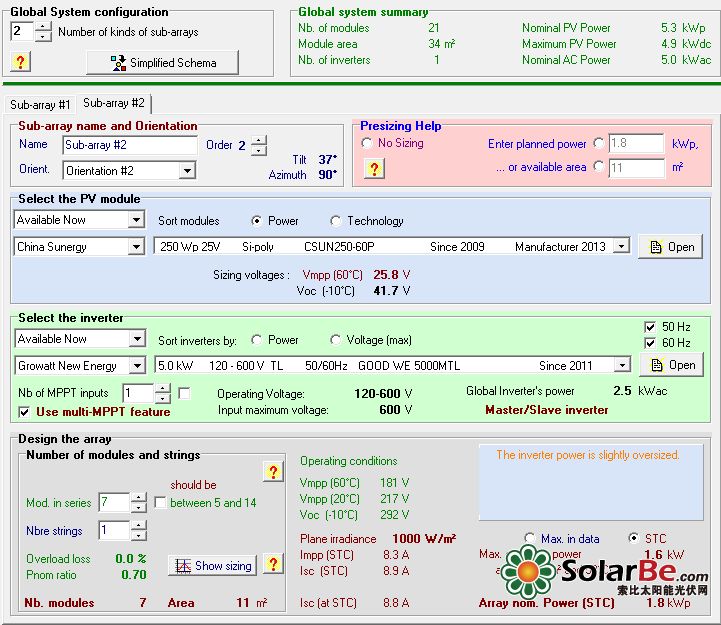Image resolution: width=721 pixels, height=625 pixels.
Task: Select the Sub-array #2 tab
Action: tap(114, 103)
